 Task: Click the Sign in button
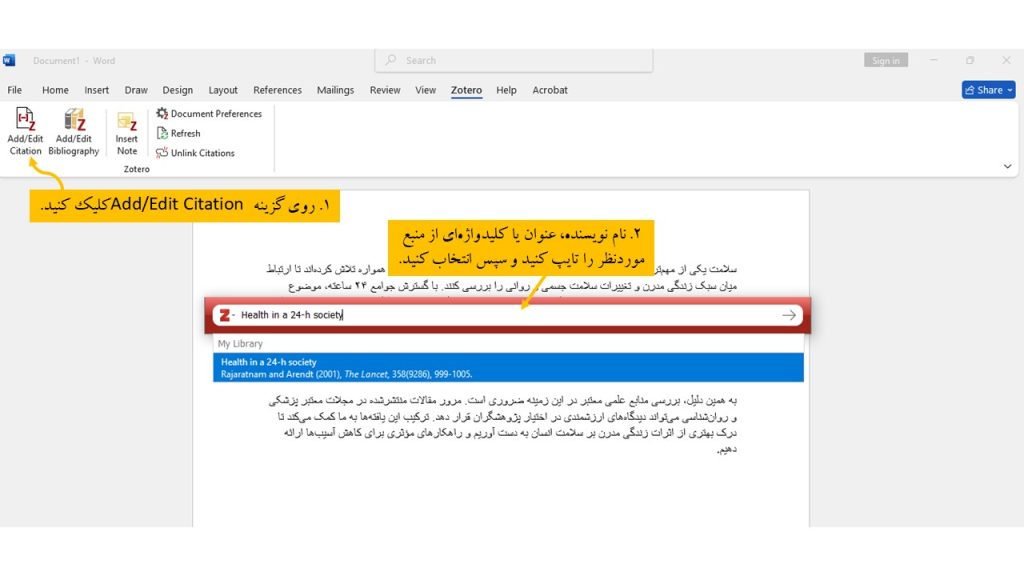click(x=884, y=60)
